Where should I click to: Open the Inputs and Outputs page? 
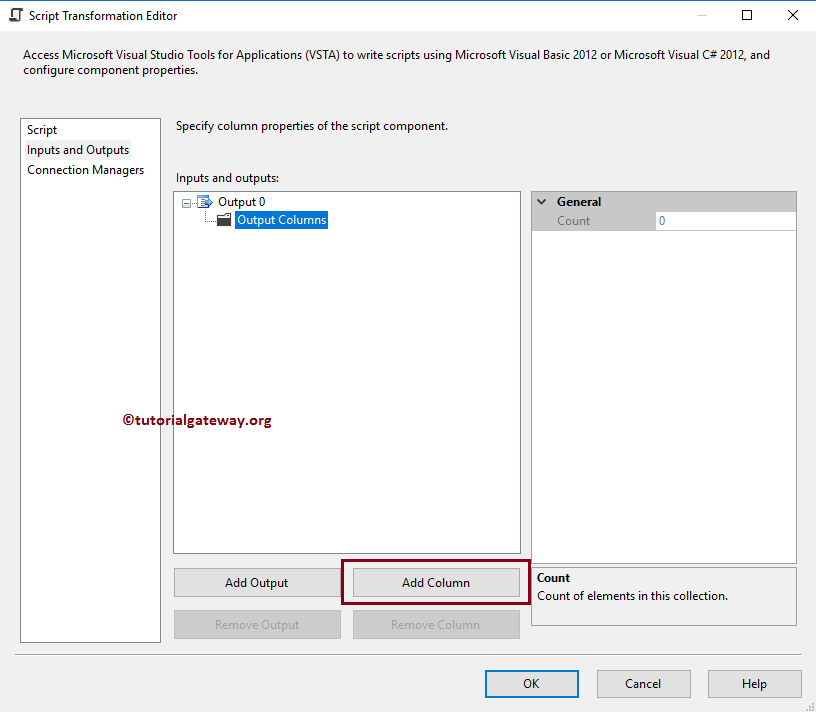point(78,149)
